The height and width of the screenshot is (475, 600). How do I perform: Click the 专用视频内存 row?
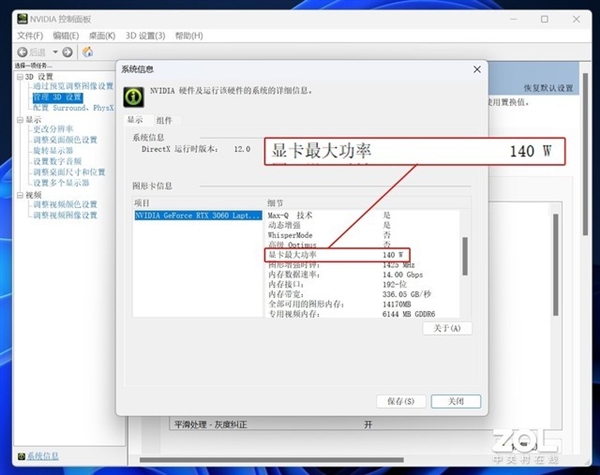pyautogui.click(x=363, y=314)
